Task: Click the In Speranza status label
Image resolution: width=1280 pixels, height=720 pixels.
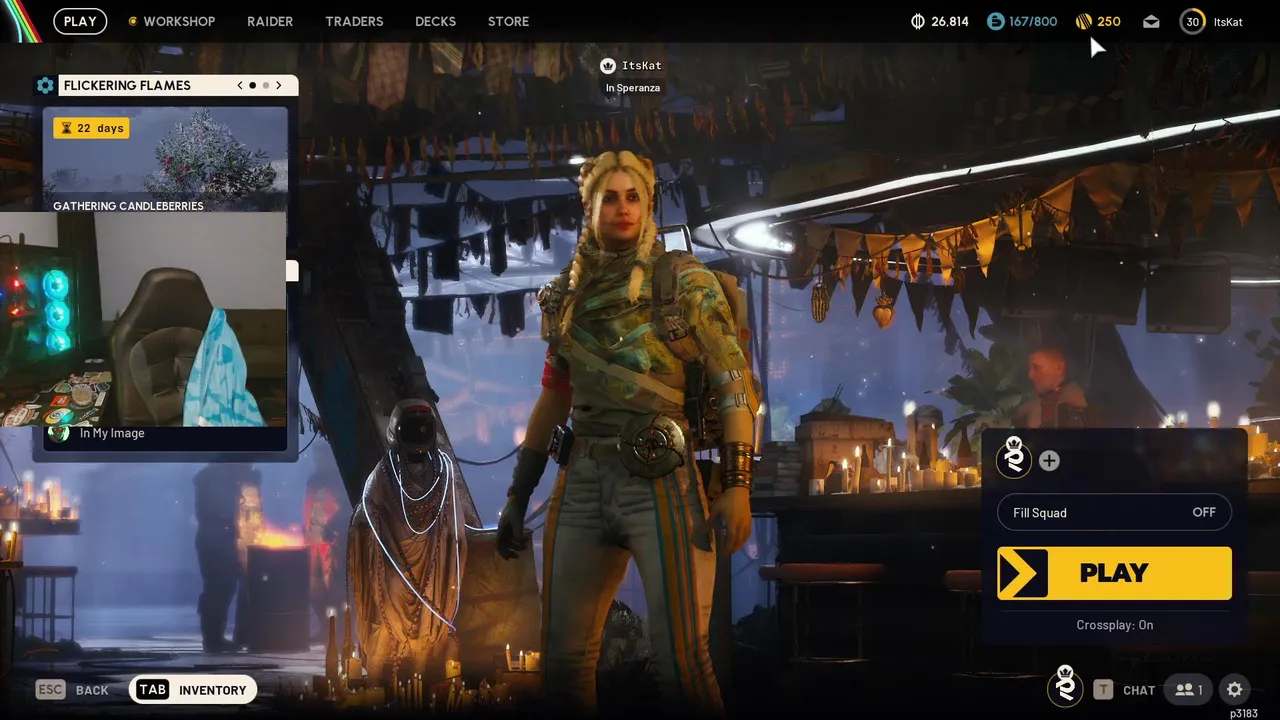Action: point(633,88)
